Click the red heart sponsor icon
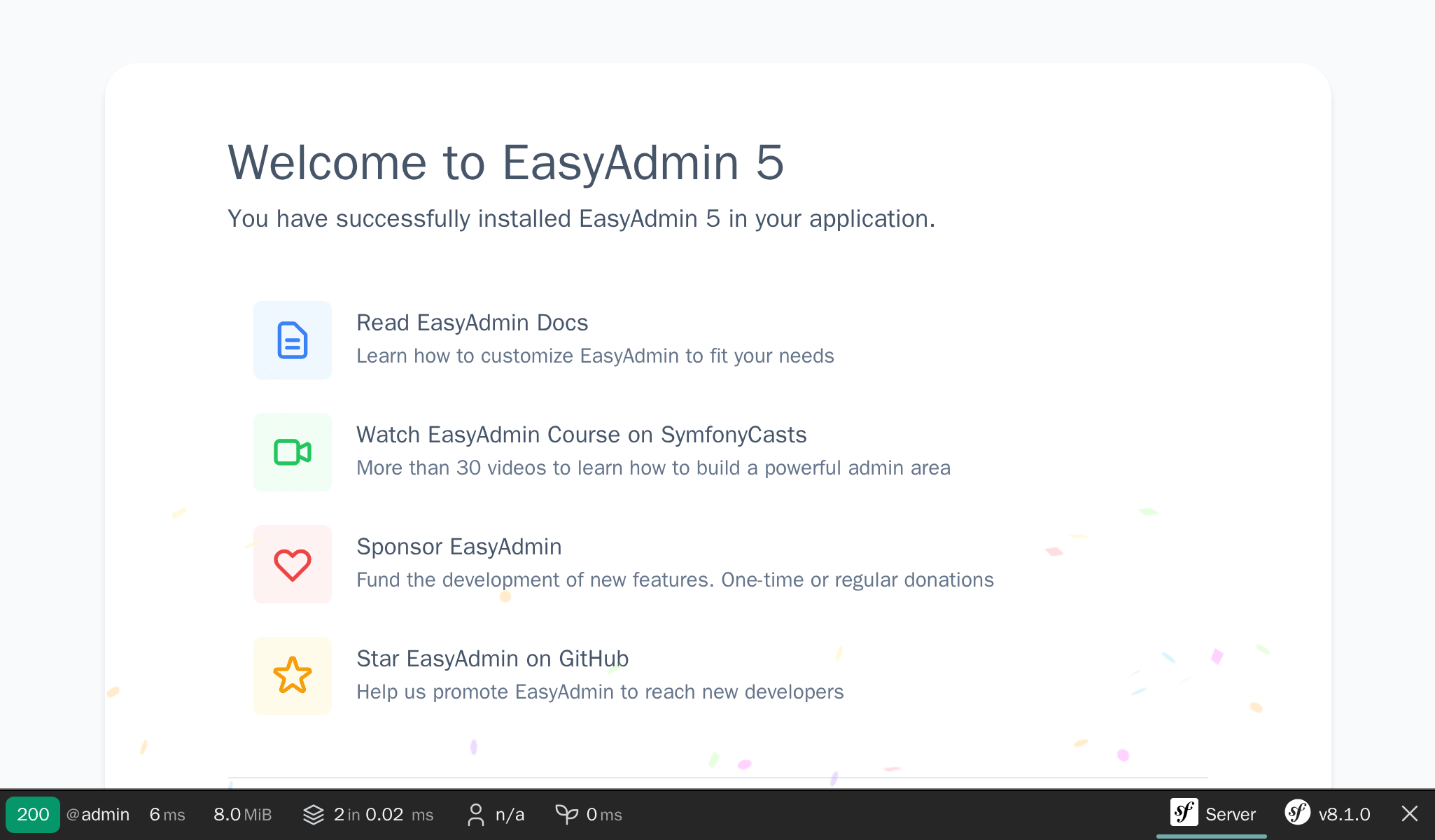 pyautogui.click(x=293, y=564)
